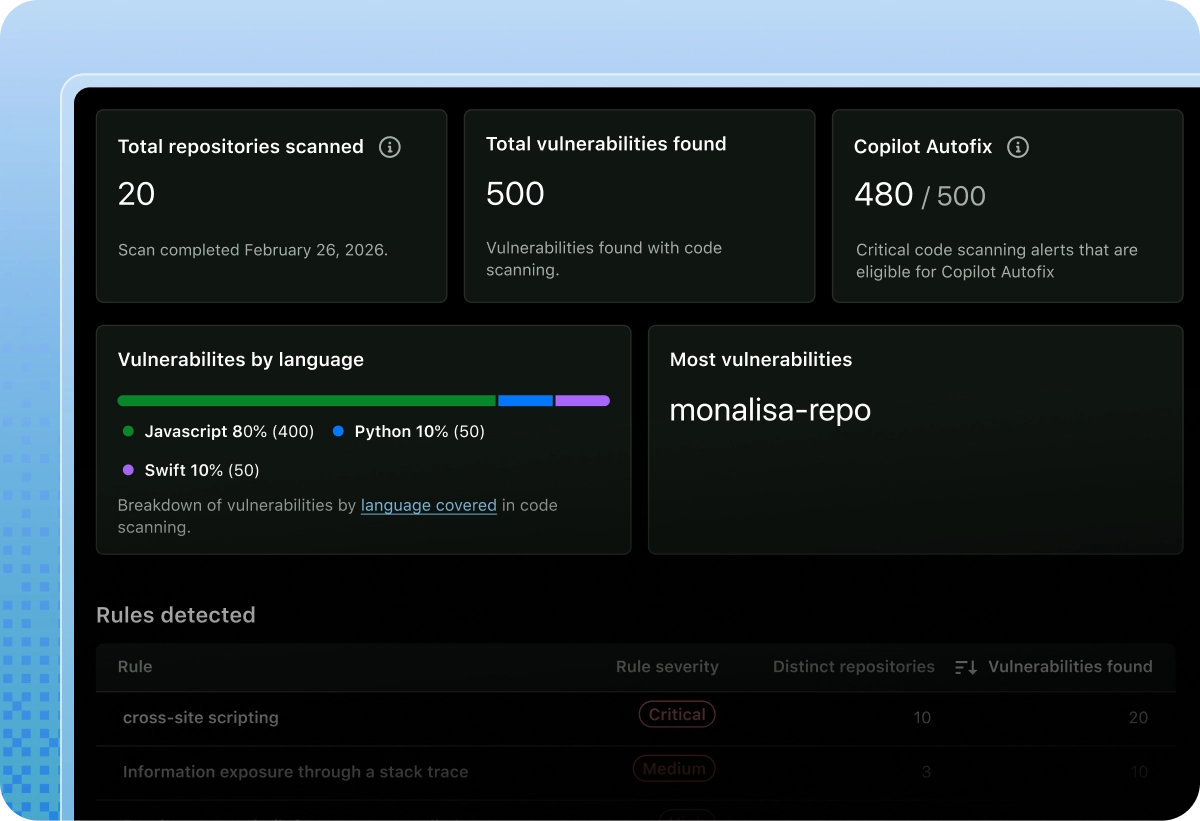Click Scan completed February 26, 2026 text
The height and width of the screenshot is (821, 1200).
tap(253, 250)
